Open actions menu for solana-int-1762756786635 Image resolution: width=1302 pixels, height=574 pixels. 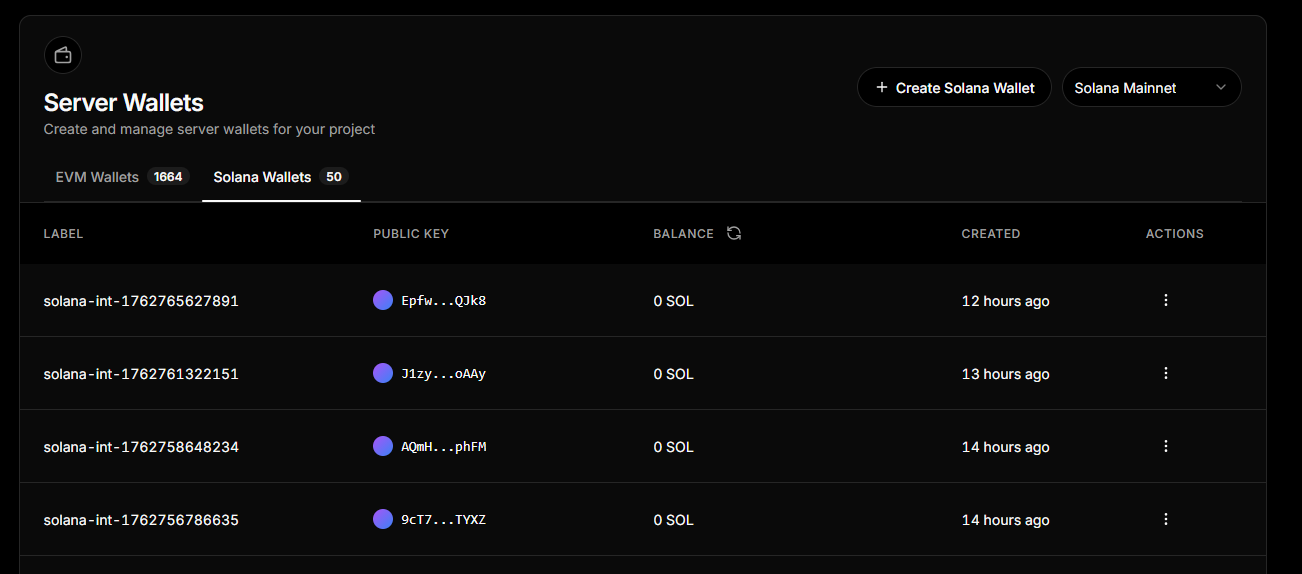tap(1165, 519)
